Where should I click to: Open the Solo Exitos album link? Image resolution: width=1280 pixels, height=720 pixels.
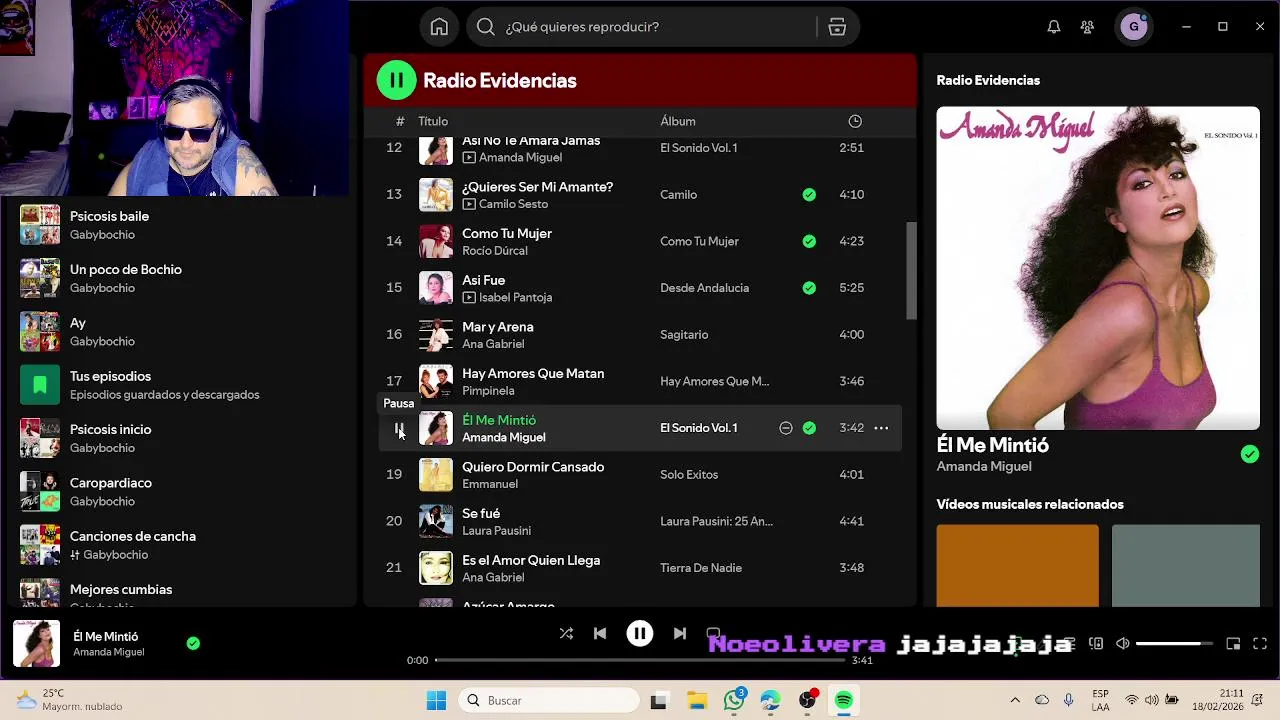pyautogui.click(x=689, y=475)
